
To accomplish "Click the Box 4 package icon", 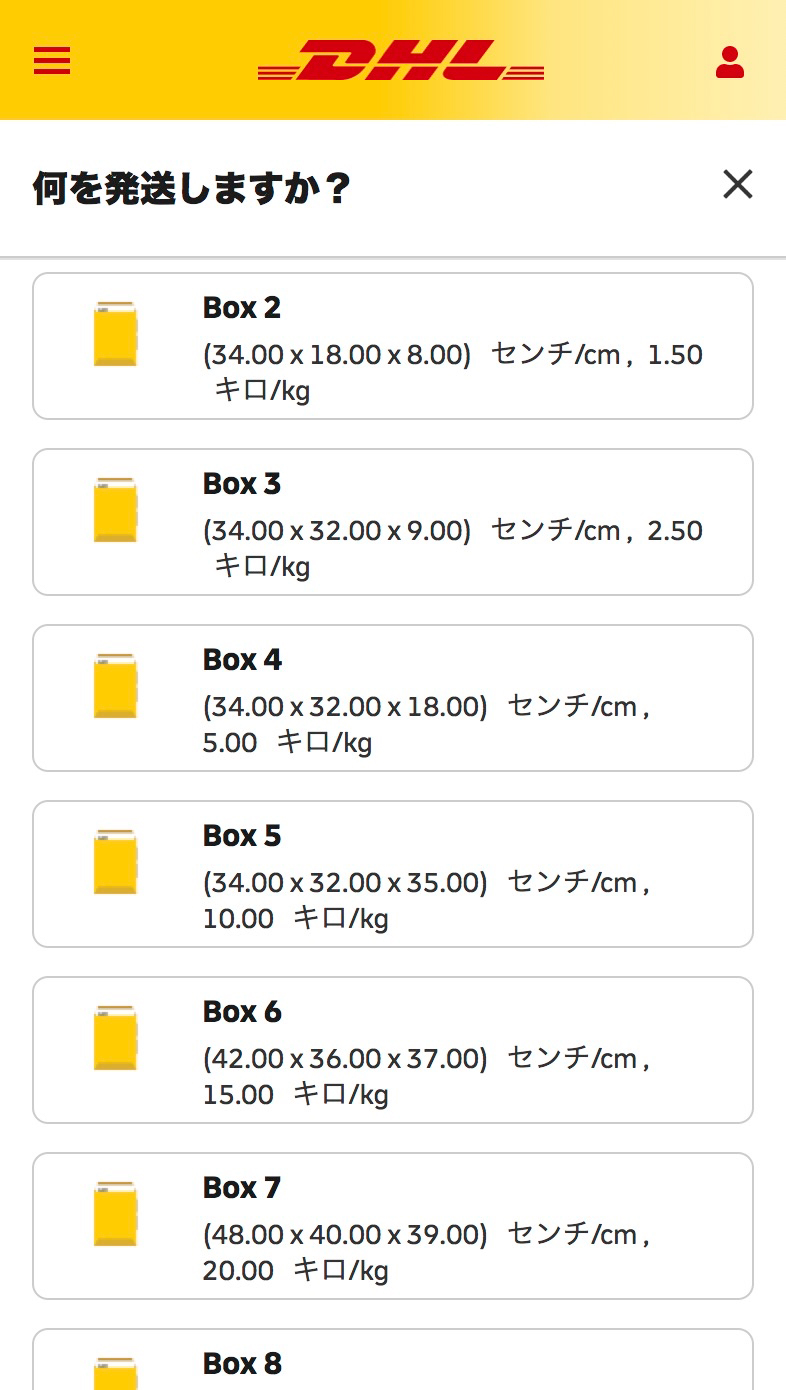I will pos(115,686).
